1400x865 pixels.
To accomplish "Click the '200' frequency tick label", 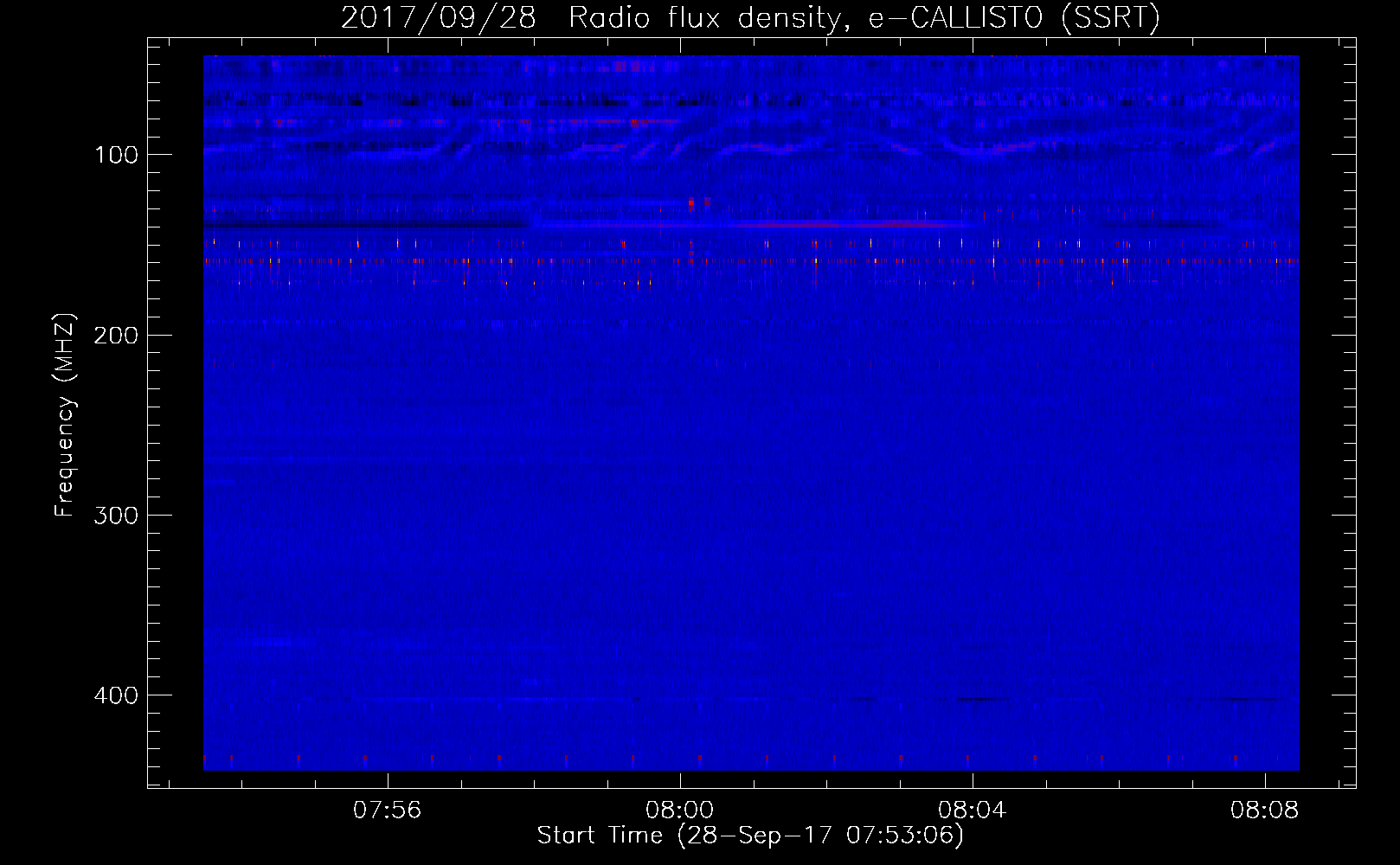I will [x=116, y=336].
